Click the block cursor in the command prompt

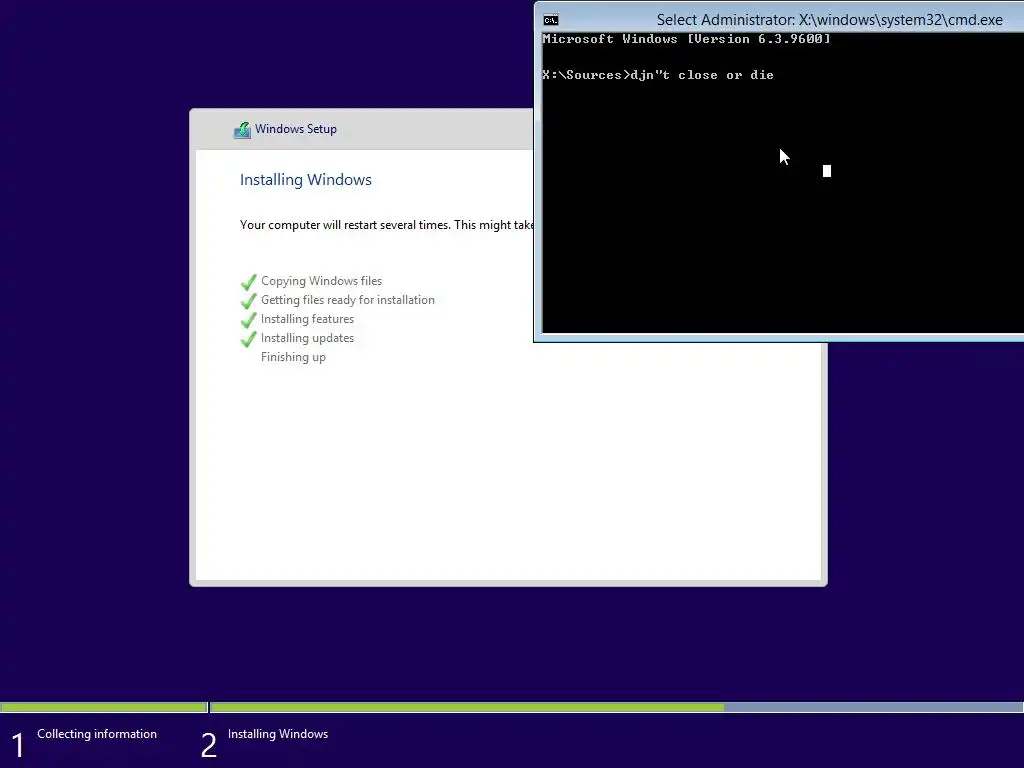coord(827,171)
